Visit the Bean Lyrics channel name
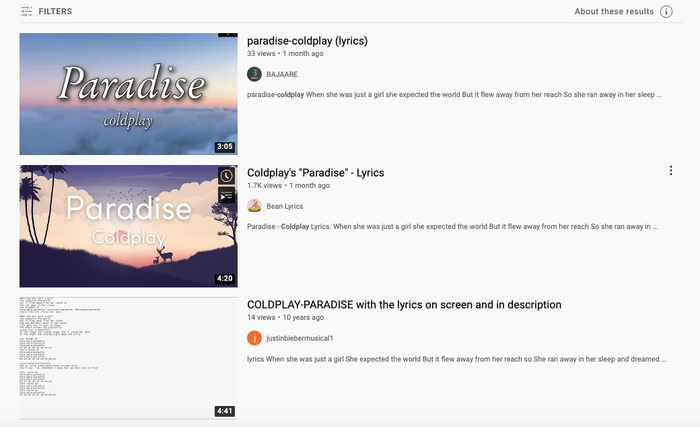This screenshot has height=427, width=700. click(x=287, y=206)
